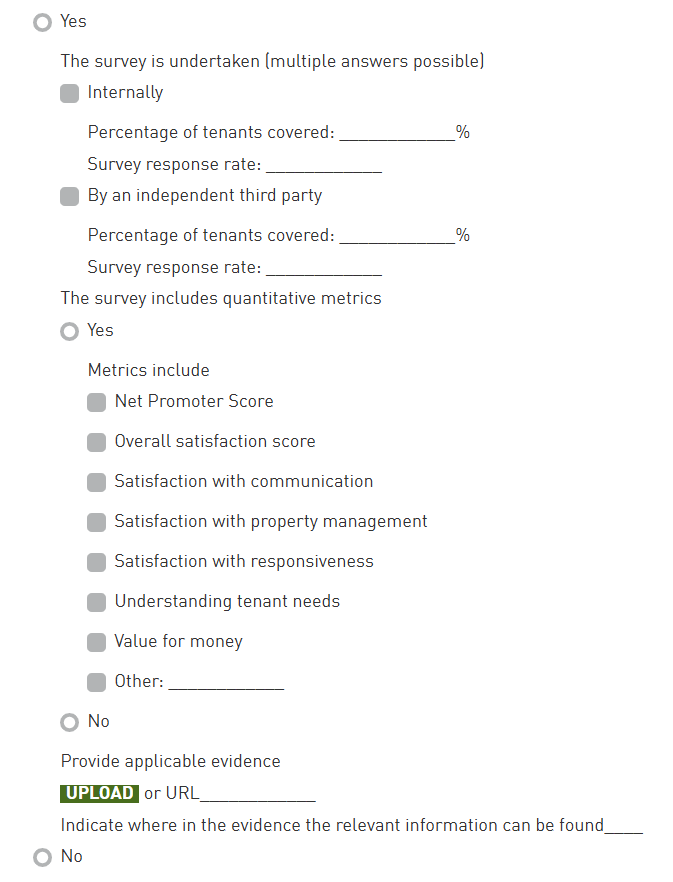Click Percentage of tenants covered field under third party
The width and height of the screenshot is (673, 882).
(397, 235)
